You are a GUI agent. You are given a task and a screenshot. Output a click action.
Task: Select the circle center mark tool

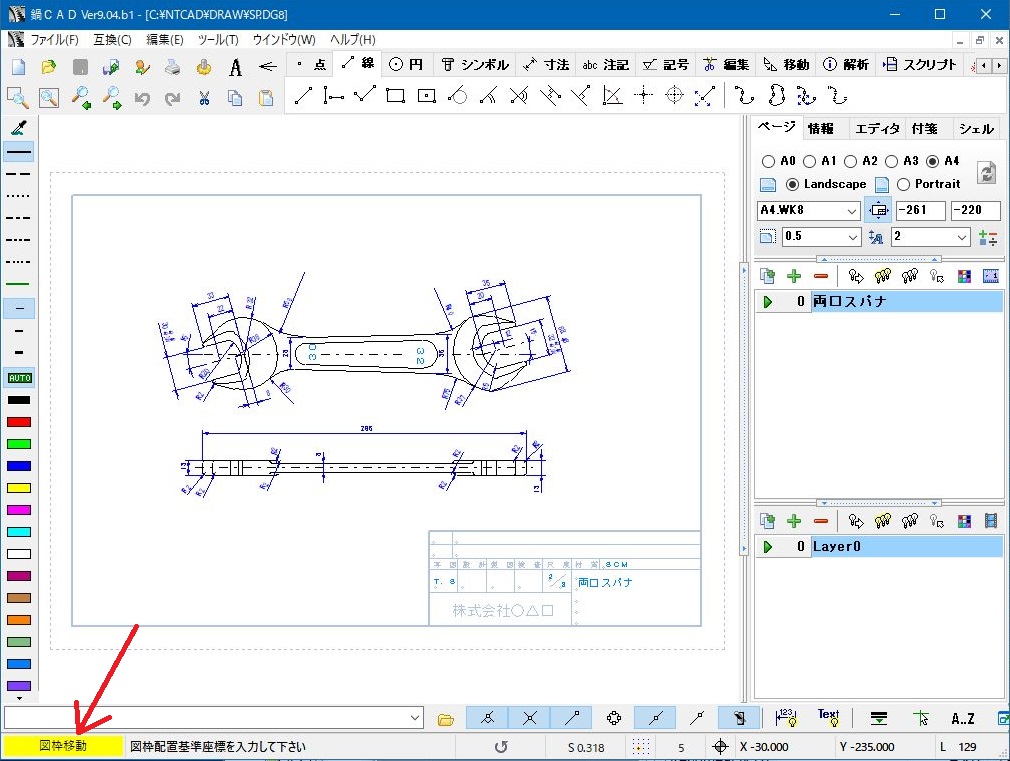[674, 96]
